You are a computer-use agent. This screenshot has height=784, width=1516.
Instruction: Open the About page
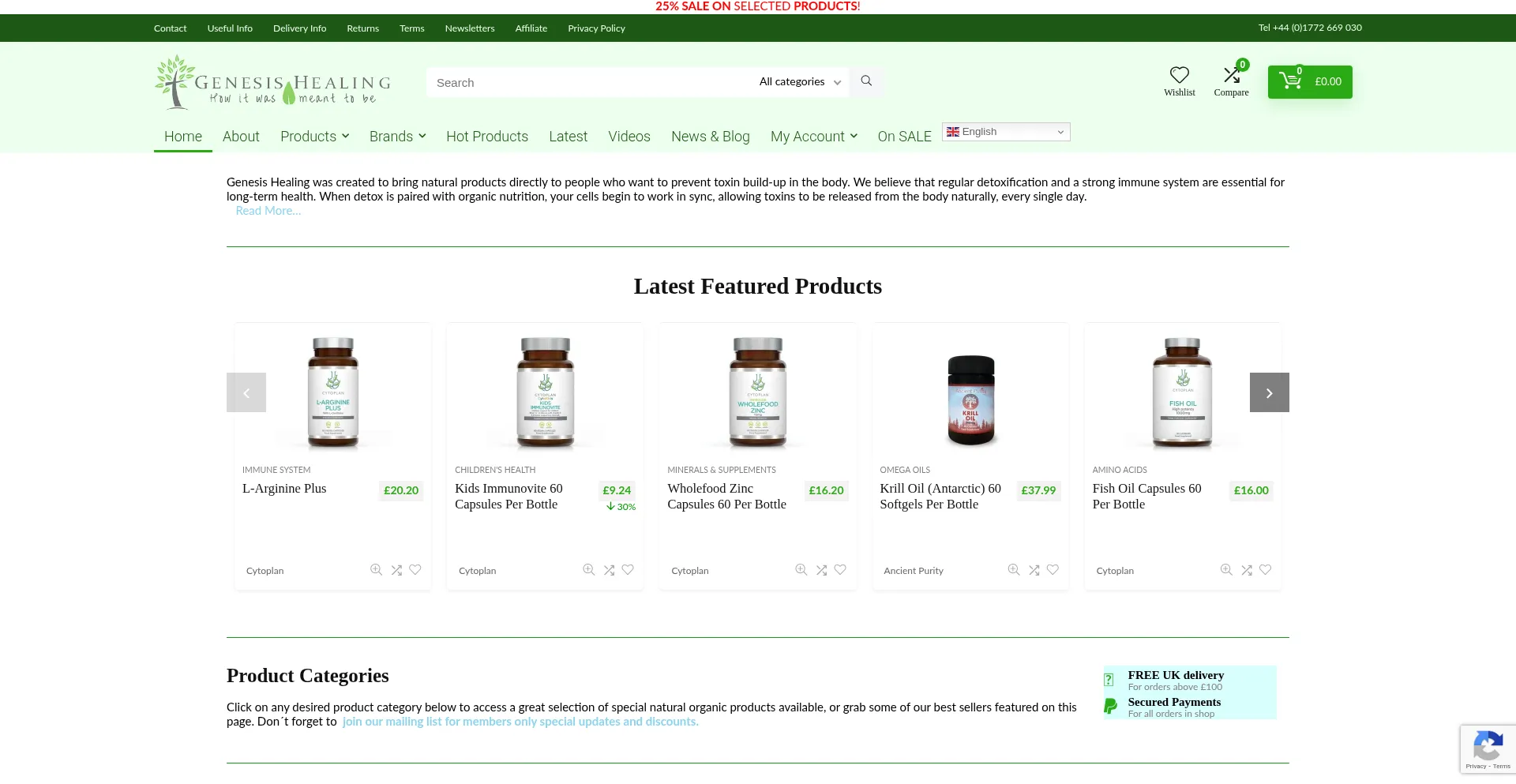241,137
